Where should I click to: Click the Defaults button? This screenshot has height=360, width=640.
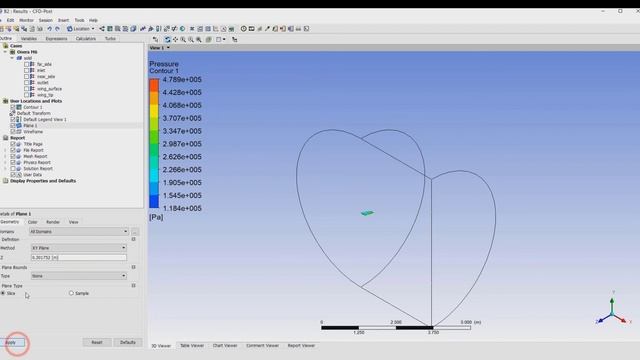(x=128, y=342)
